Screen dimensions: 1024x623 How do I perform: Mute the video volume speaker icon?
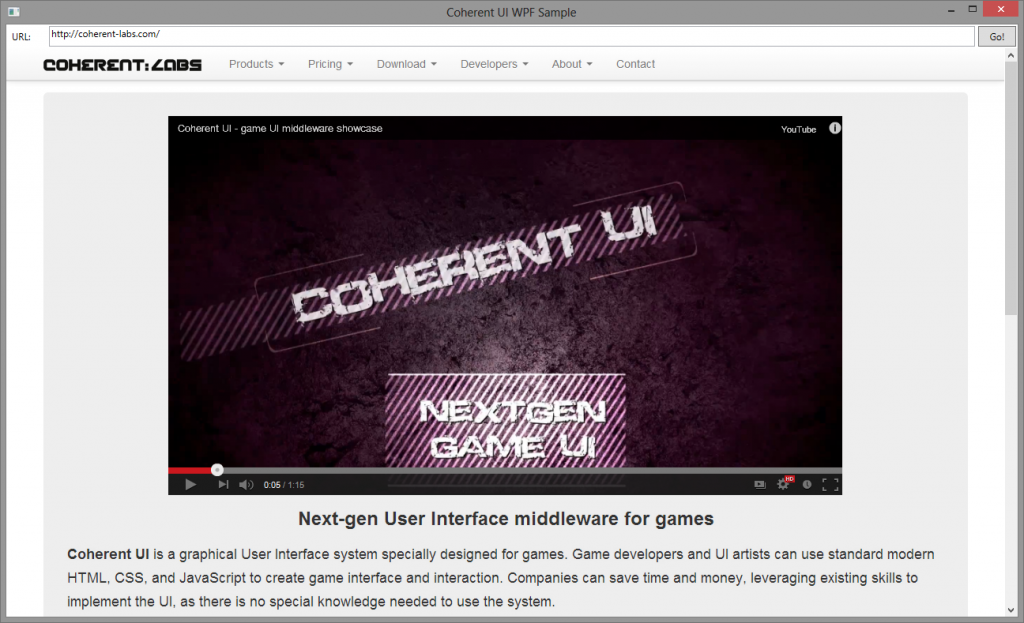(x=246, y=485)
